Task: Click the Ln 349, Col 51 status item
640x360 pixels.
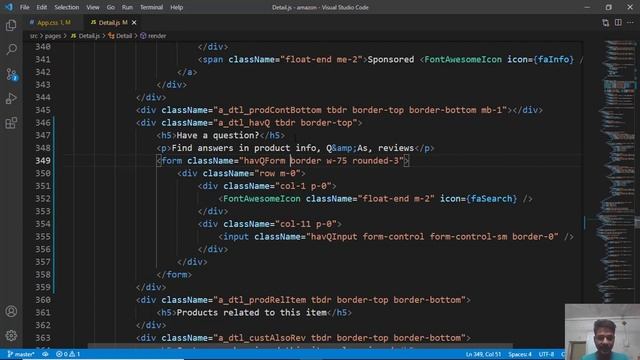Action: tap(483, 354)
